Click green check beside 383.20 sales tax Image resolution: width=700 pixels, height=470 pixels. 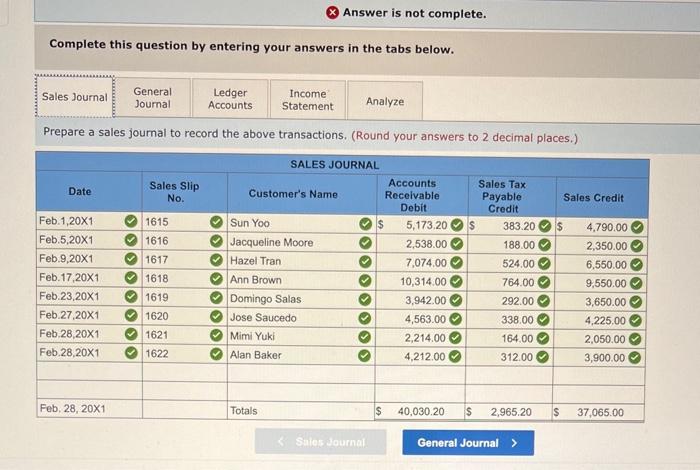[x=545, y=226]
